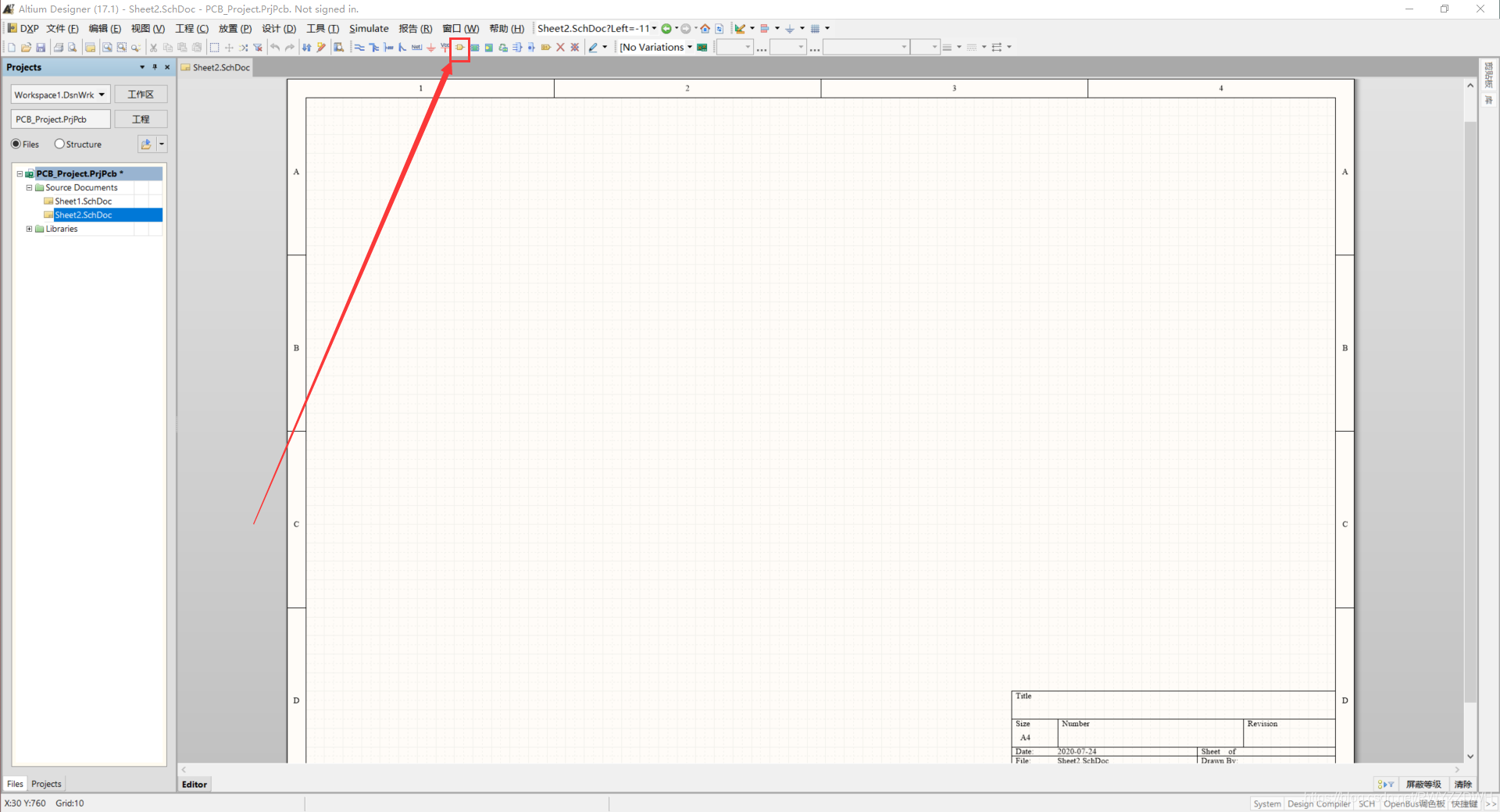Open the Projects panel options dropdown arrow
The height and width of the screenshot is (812, 1500).
(142, 67)
